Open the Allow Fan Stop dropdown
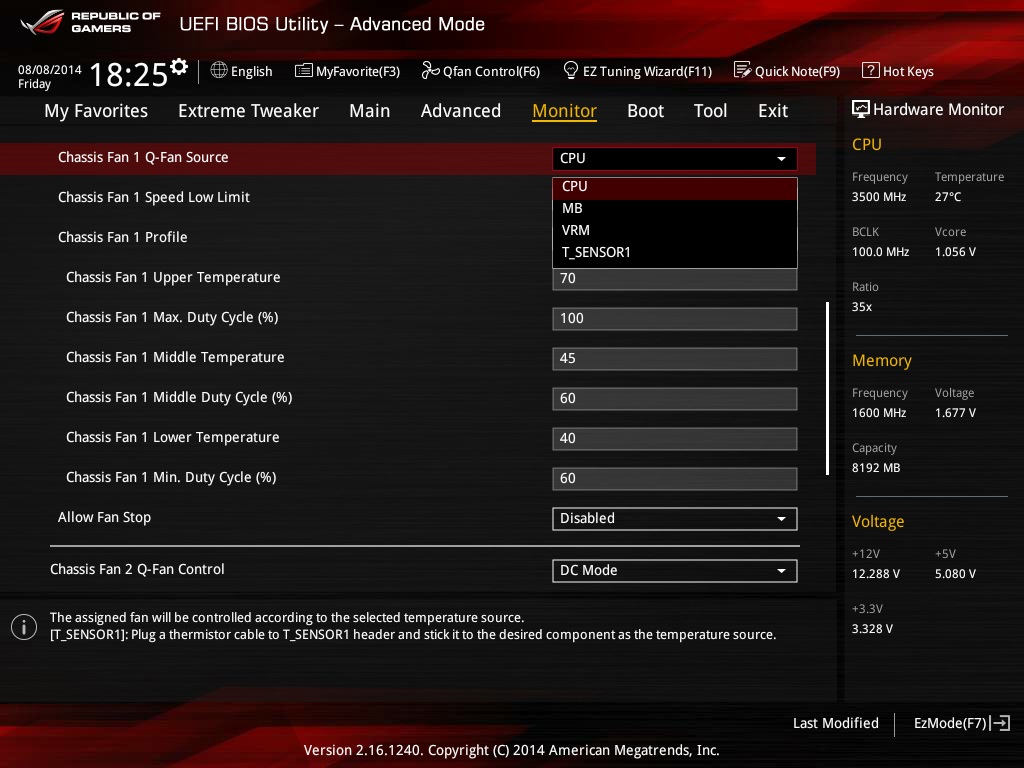The image size is (1024, 768). pos(675,519)
